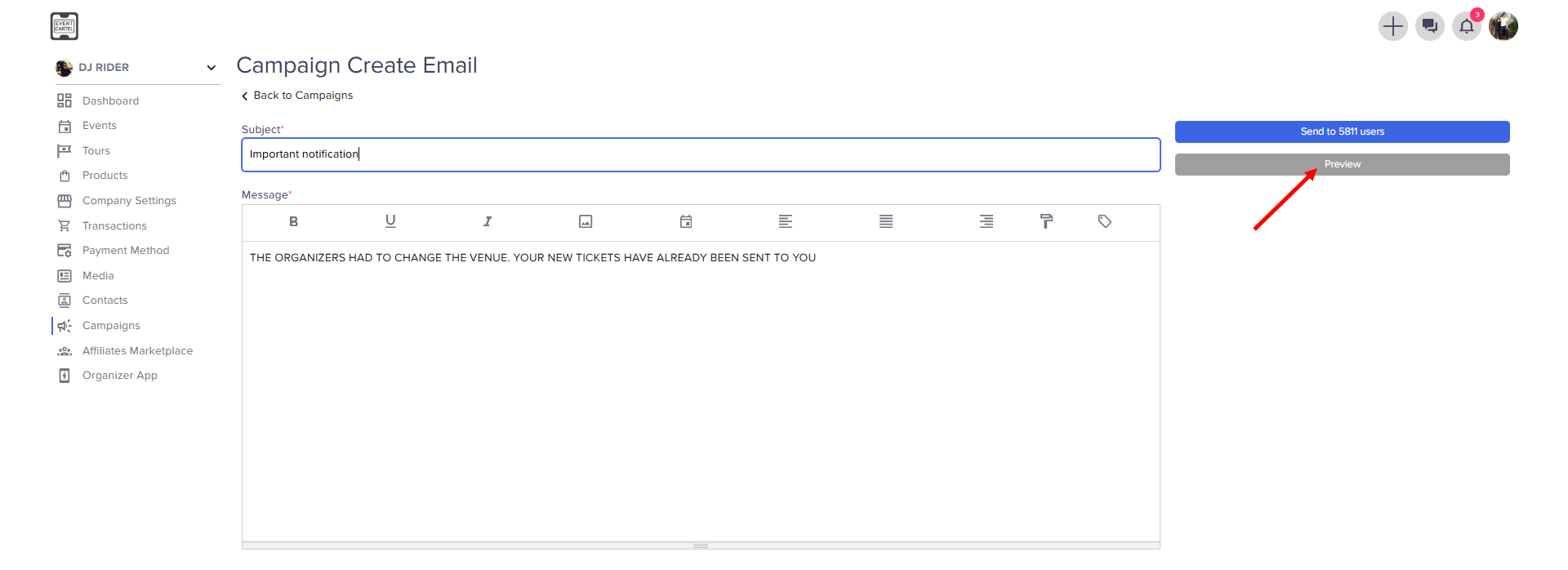
Task: Go Back to Campaigns link
Action: (297, 96)
